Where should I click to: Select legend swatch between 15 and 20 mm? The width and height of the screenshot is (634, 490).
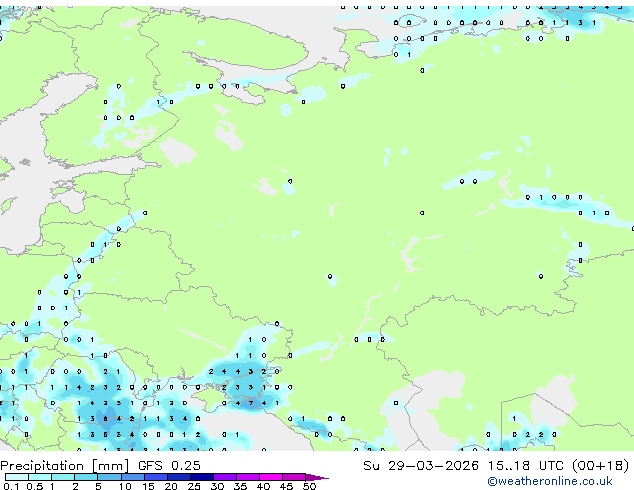(156, 477)
